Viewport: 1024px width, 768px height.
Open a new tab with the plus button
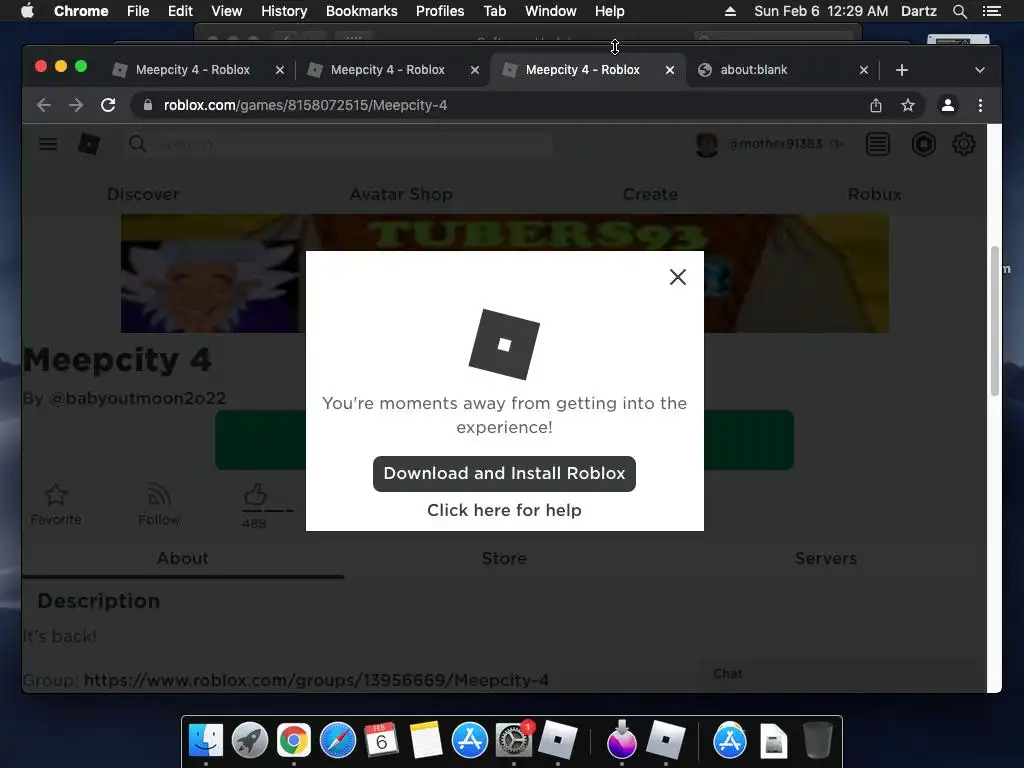point(902,70)
